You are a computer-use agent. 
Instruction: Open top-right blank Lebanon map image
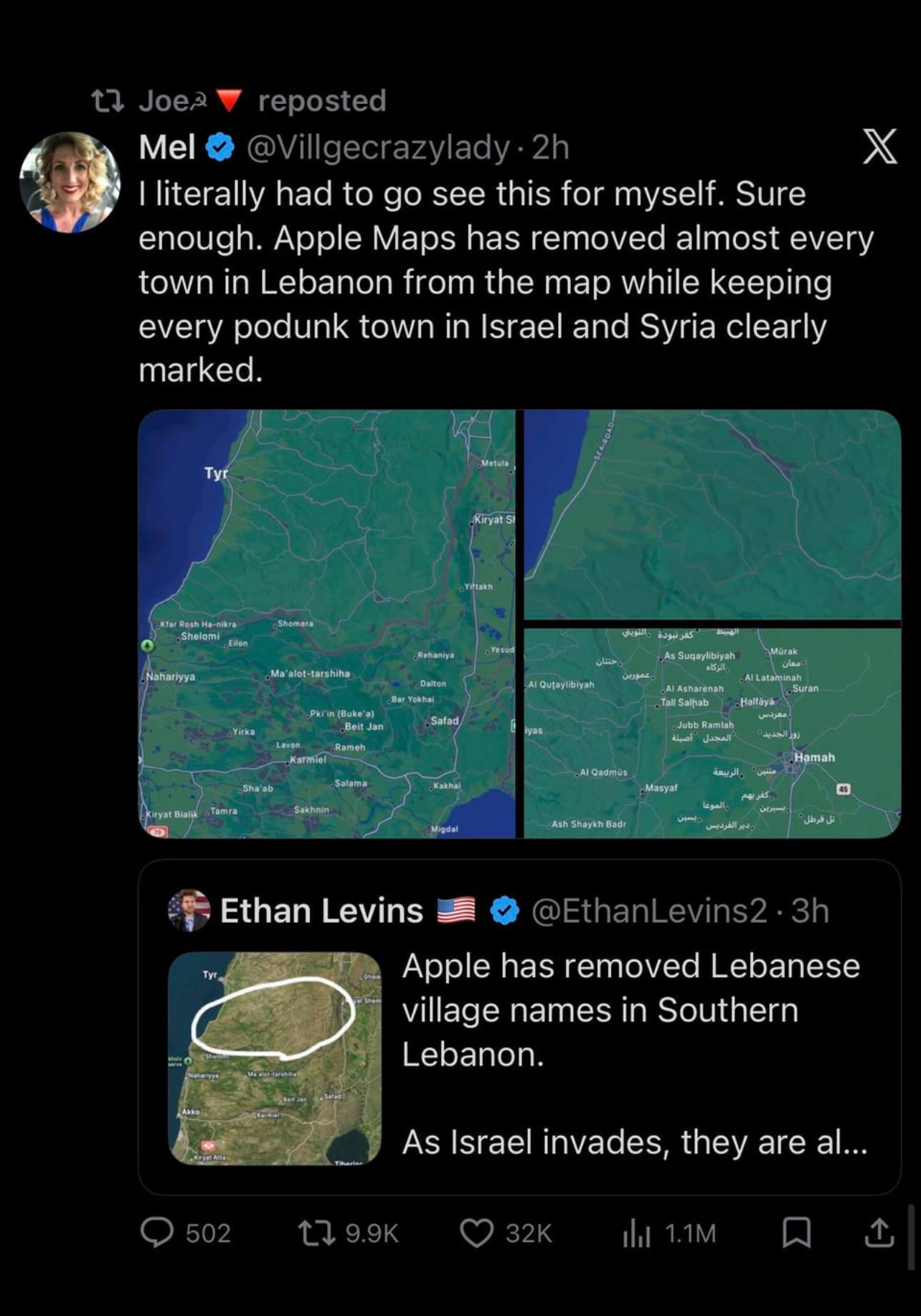(x=712, y=514)
